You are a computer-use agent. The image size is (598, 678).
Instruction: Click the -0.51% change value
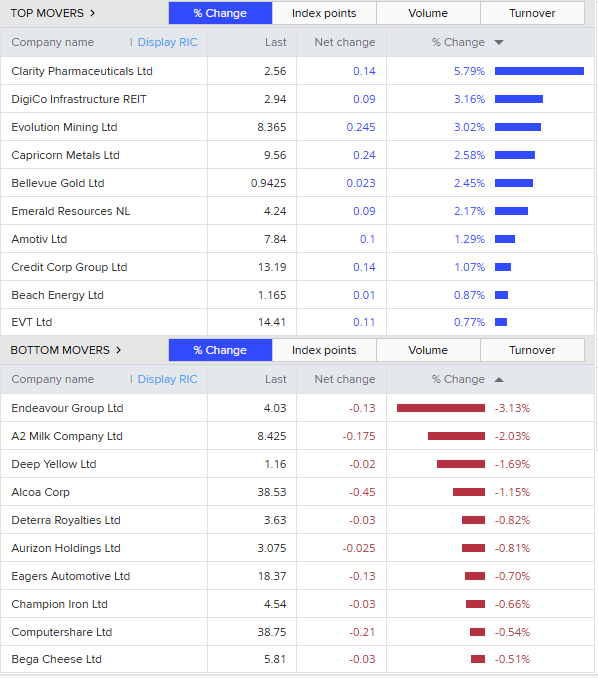pyautogui.click(x=512, y=659)
